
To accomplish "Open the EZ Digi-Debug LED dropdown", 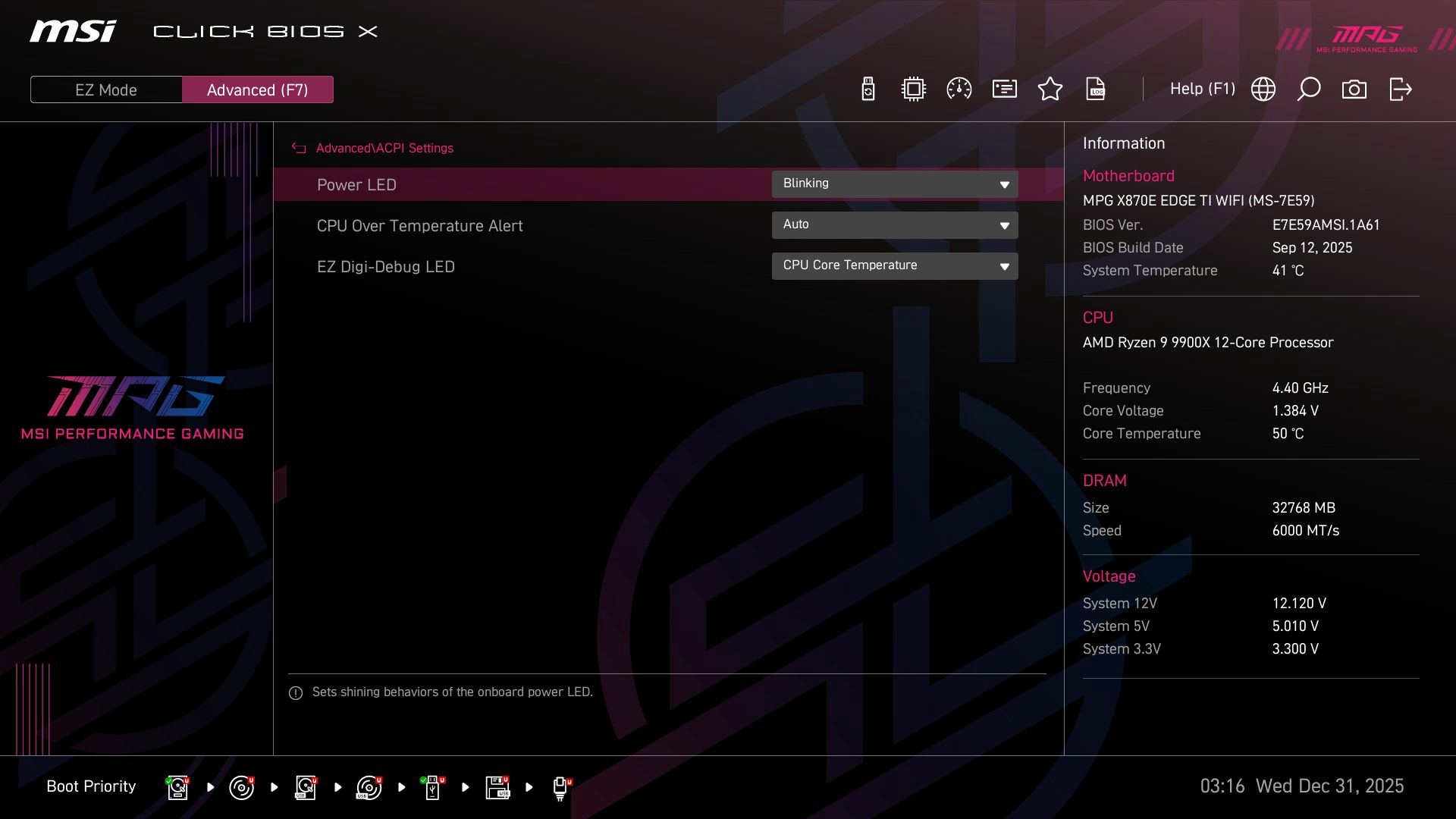I will 895,265.
